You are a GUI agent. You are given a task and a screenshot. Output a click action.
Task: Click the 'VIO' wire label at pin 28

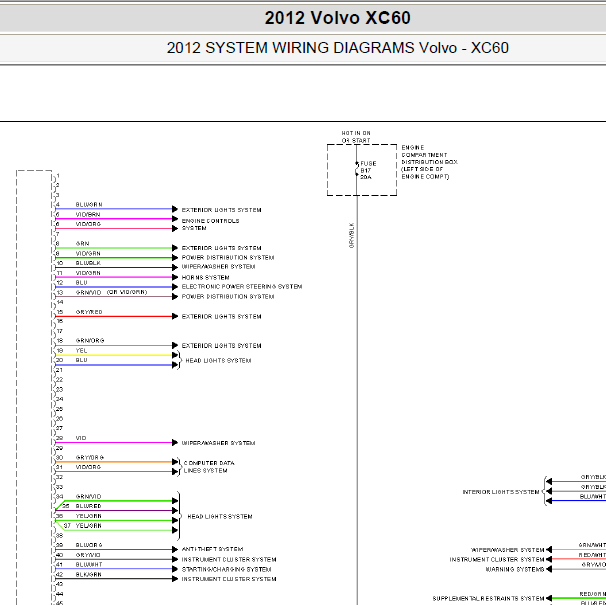point(81,438)
